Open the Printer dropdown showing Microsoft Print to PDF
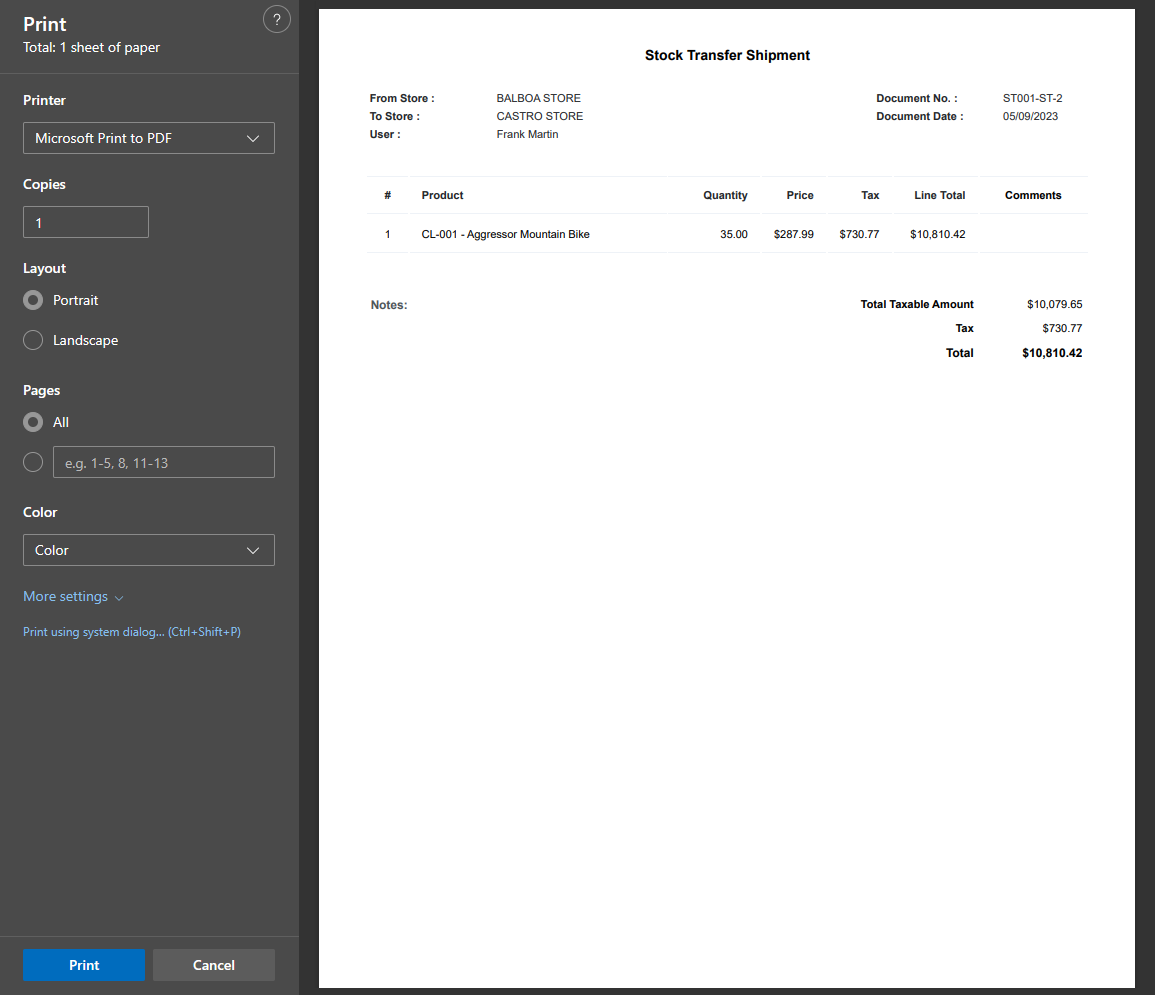Image resolution: width=1155 pixels, height=995 pixels. (148, 138)
